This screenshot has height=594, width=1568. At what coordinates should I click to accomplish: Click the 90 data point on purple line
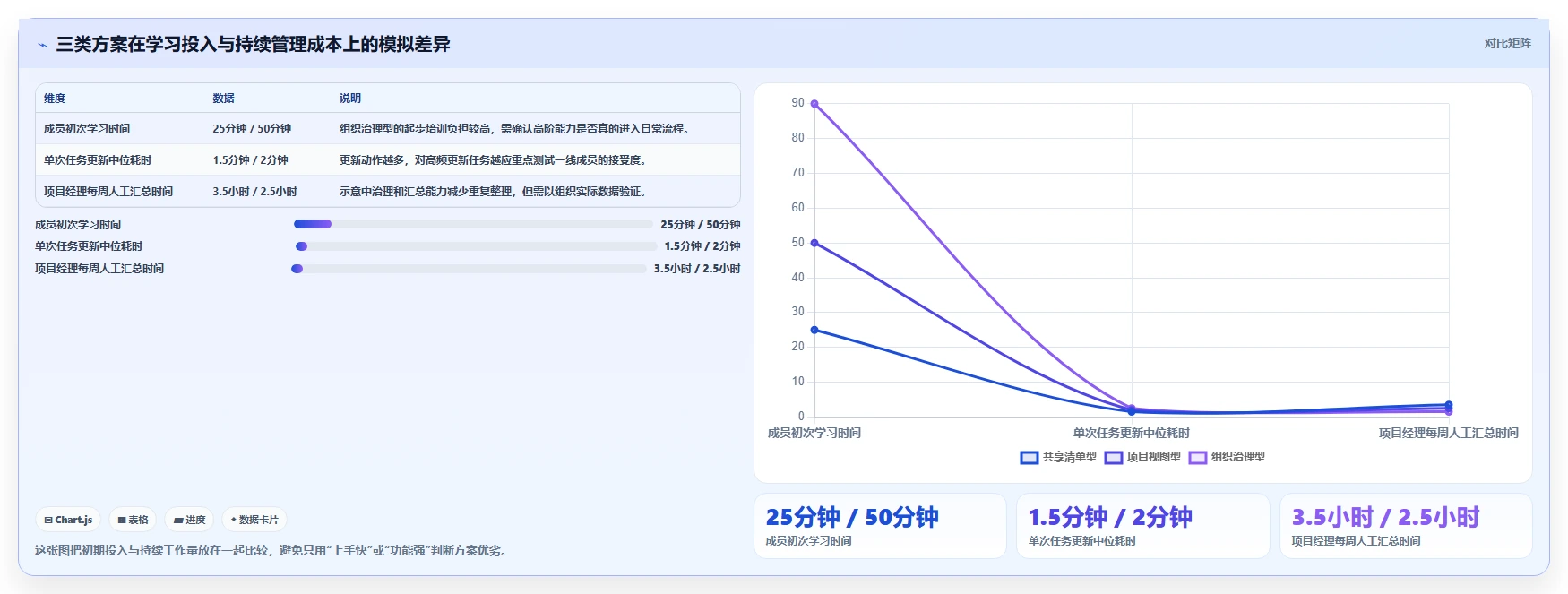(x=814, y=104)
